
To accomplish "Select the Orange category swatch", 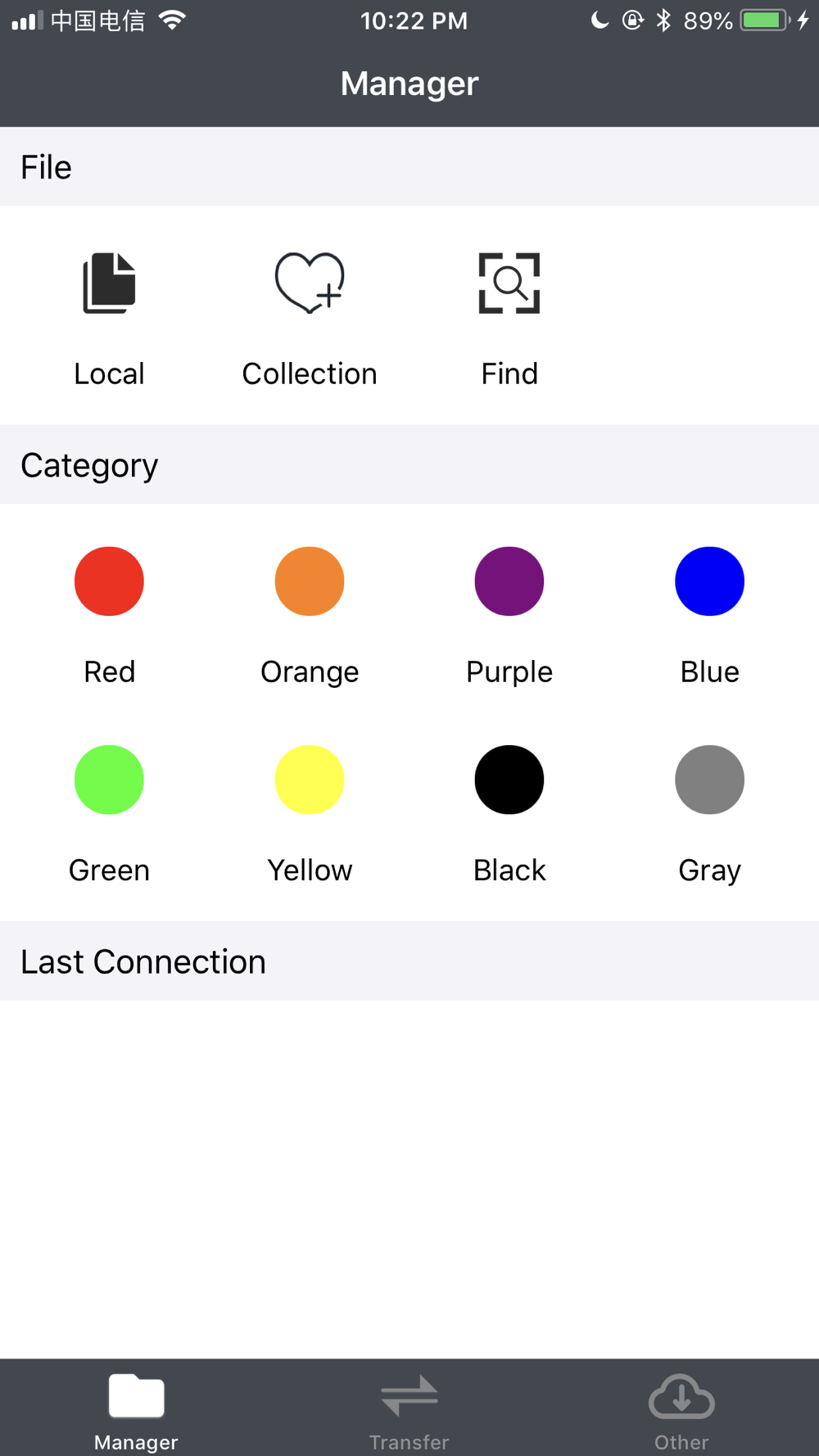I will pyautogui.click(x=310, y=581).
